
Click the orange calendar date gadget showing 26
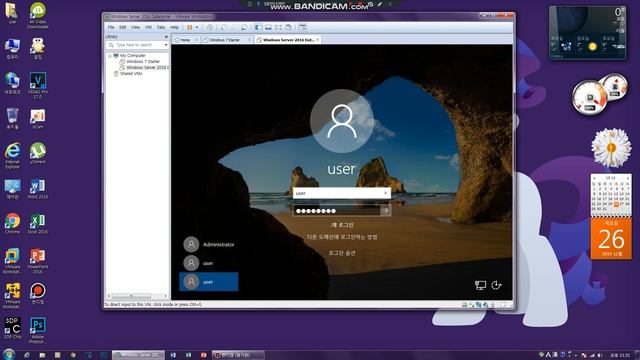point(611,238)
